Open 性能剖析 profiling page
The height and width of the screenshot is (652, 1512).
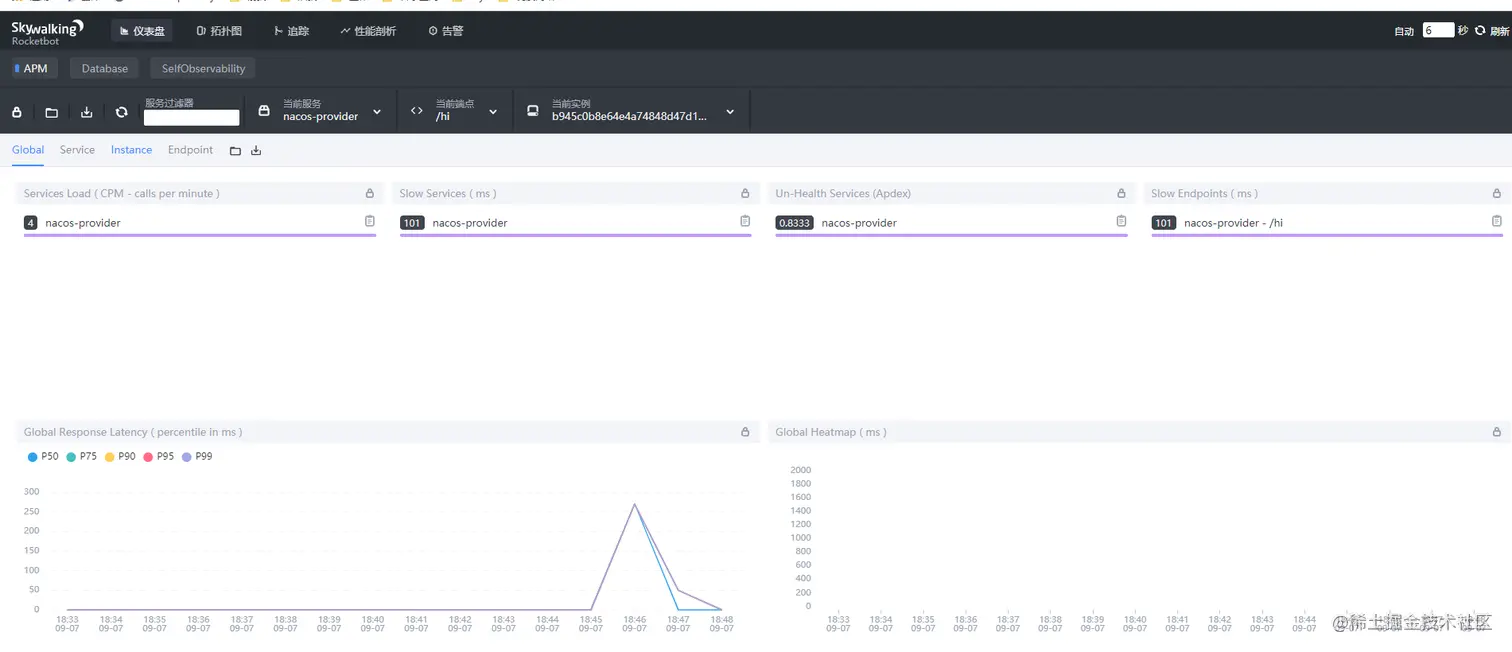point(368,31)
